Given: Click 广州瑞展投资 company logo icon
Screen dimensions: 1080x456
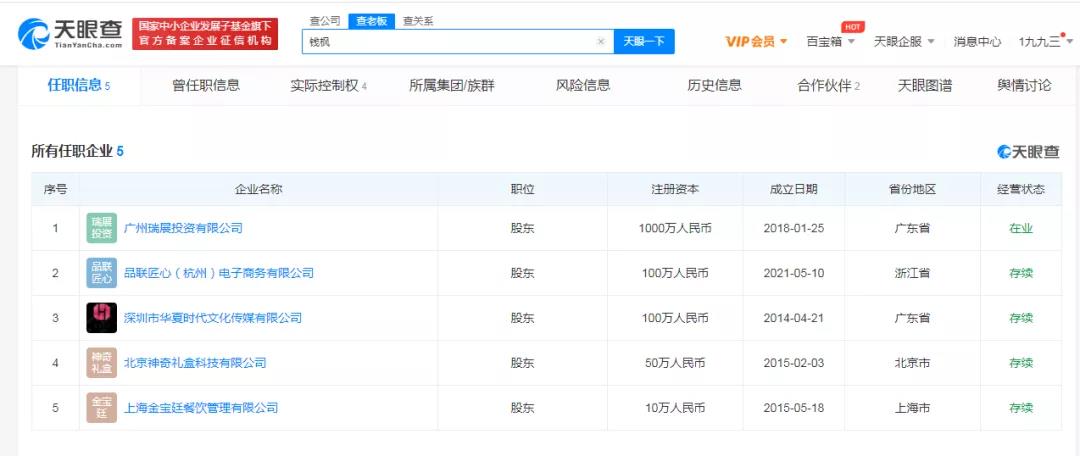Looking at the screenshot, I should (x=101, y=228).
